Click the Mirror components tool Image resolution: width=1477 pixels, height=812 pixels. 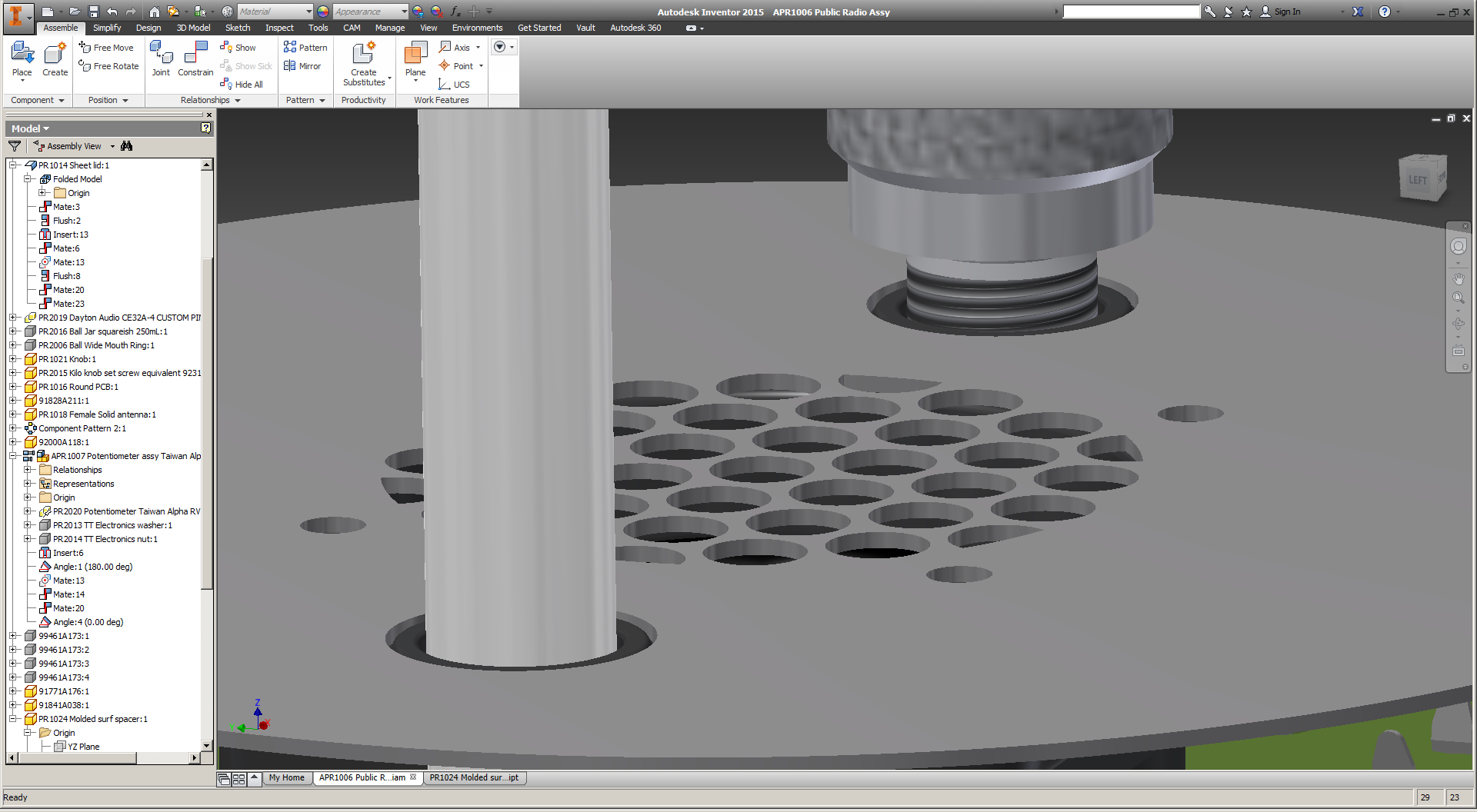(302, 66)
